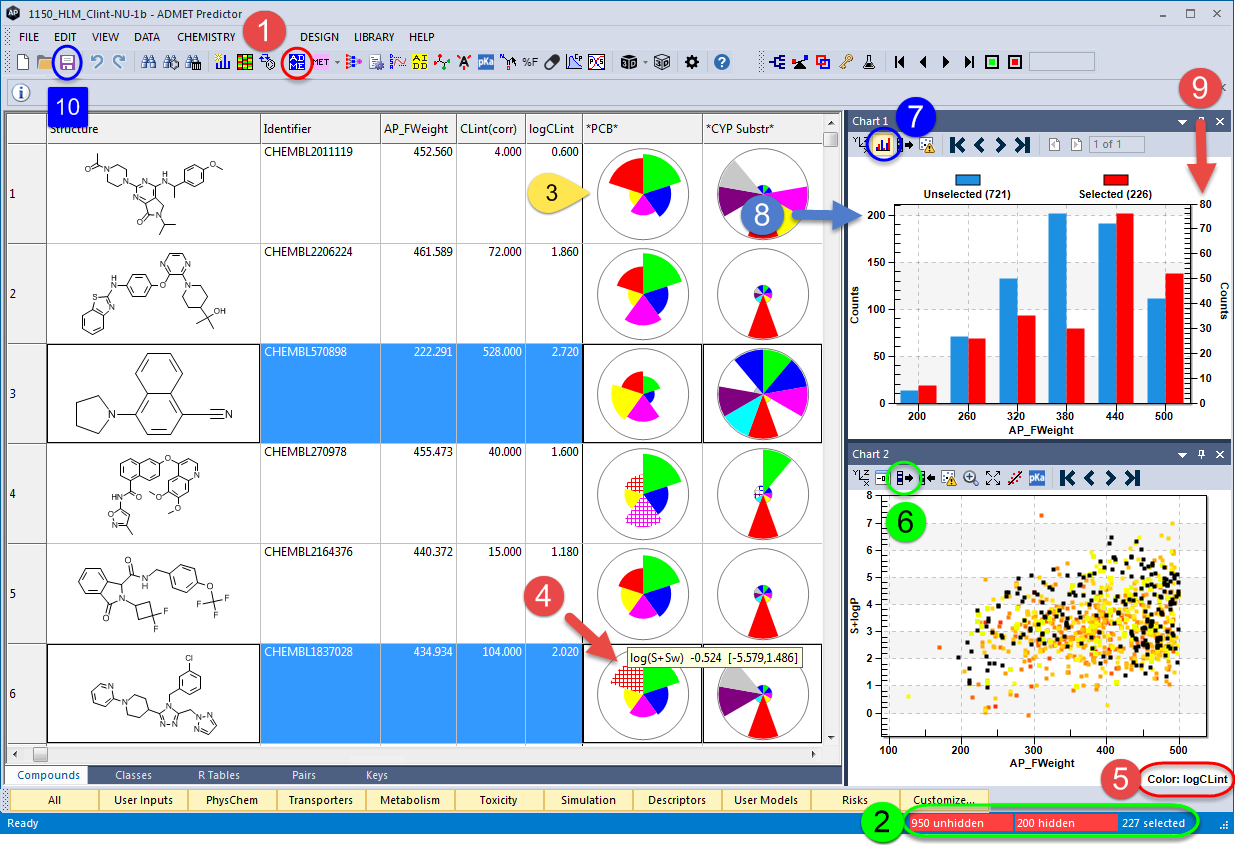
Task: Jump to first record in main toolbar
Action: click(x=900, y=62)
